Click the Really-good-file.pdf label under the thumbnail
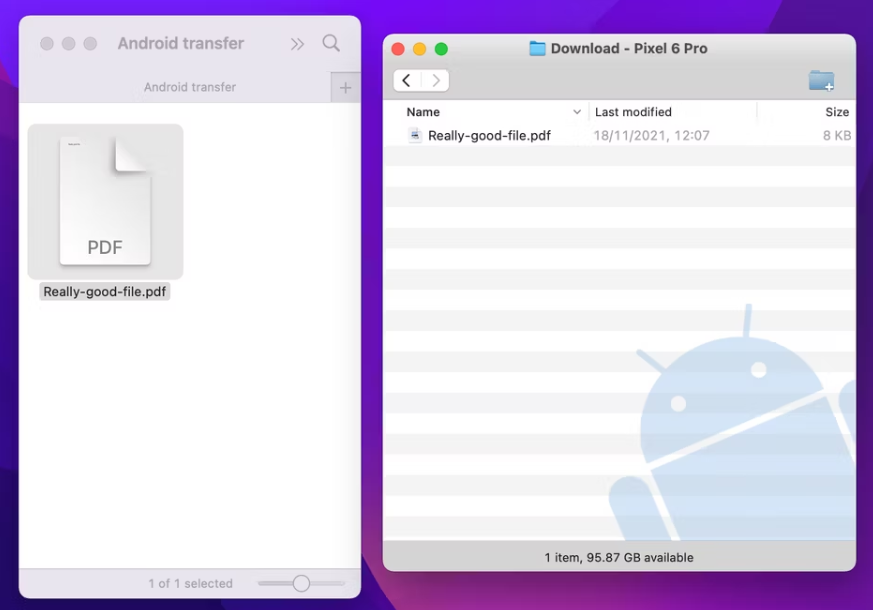 coord(105,292)
